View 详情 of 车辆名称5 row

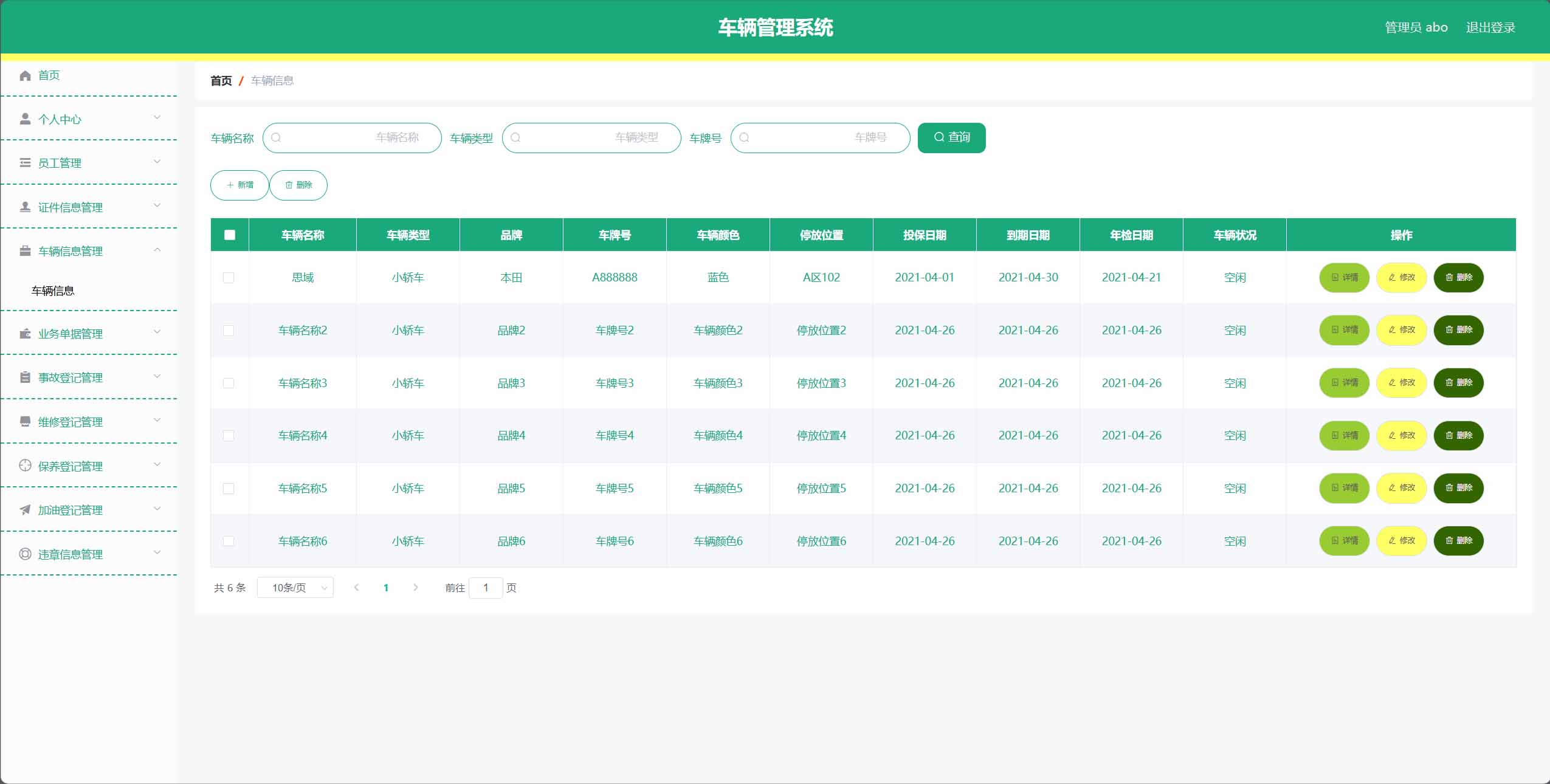1344,487
